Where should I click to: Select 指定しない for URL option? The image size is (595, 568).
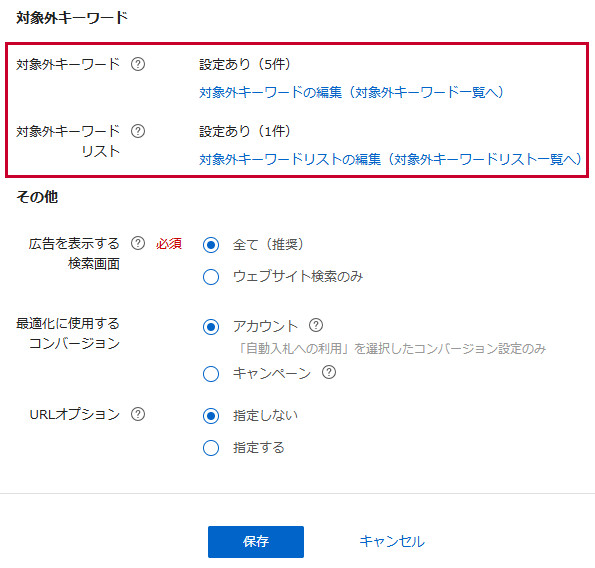[x=211, y=416]
